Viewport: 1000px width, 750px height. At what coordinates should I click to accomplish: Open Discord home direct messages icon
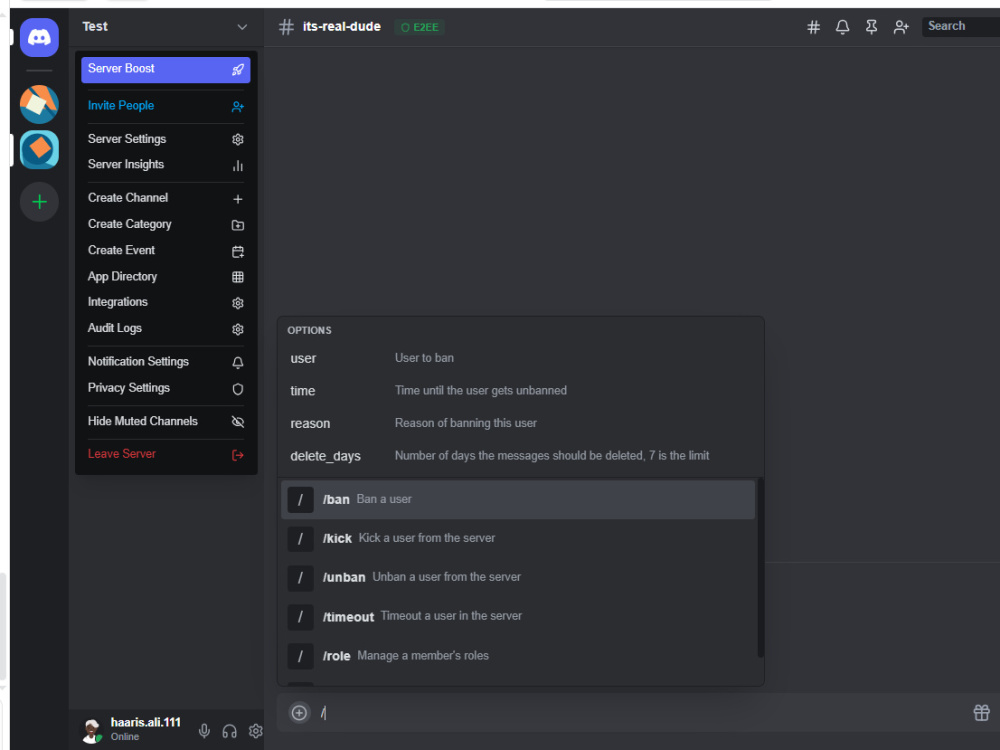pos(39,38)
